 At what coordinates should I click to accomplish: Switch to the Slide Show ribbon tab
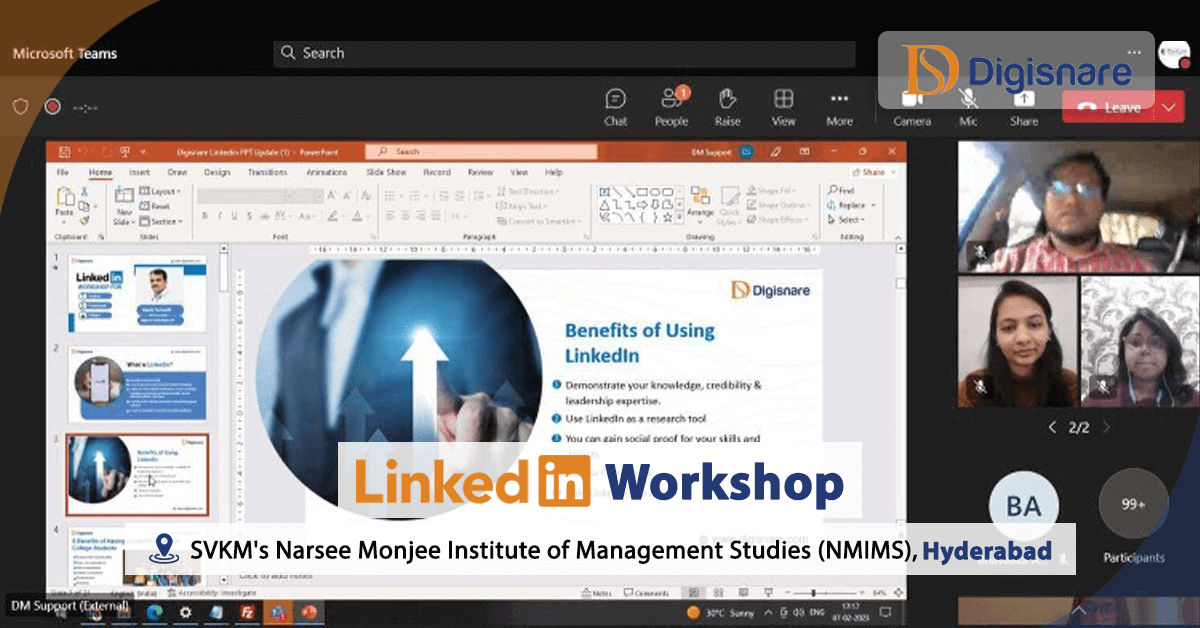tap(386, 172)
